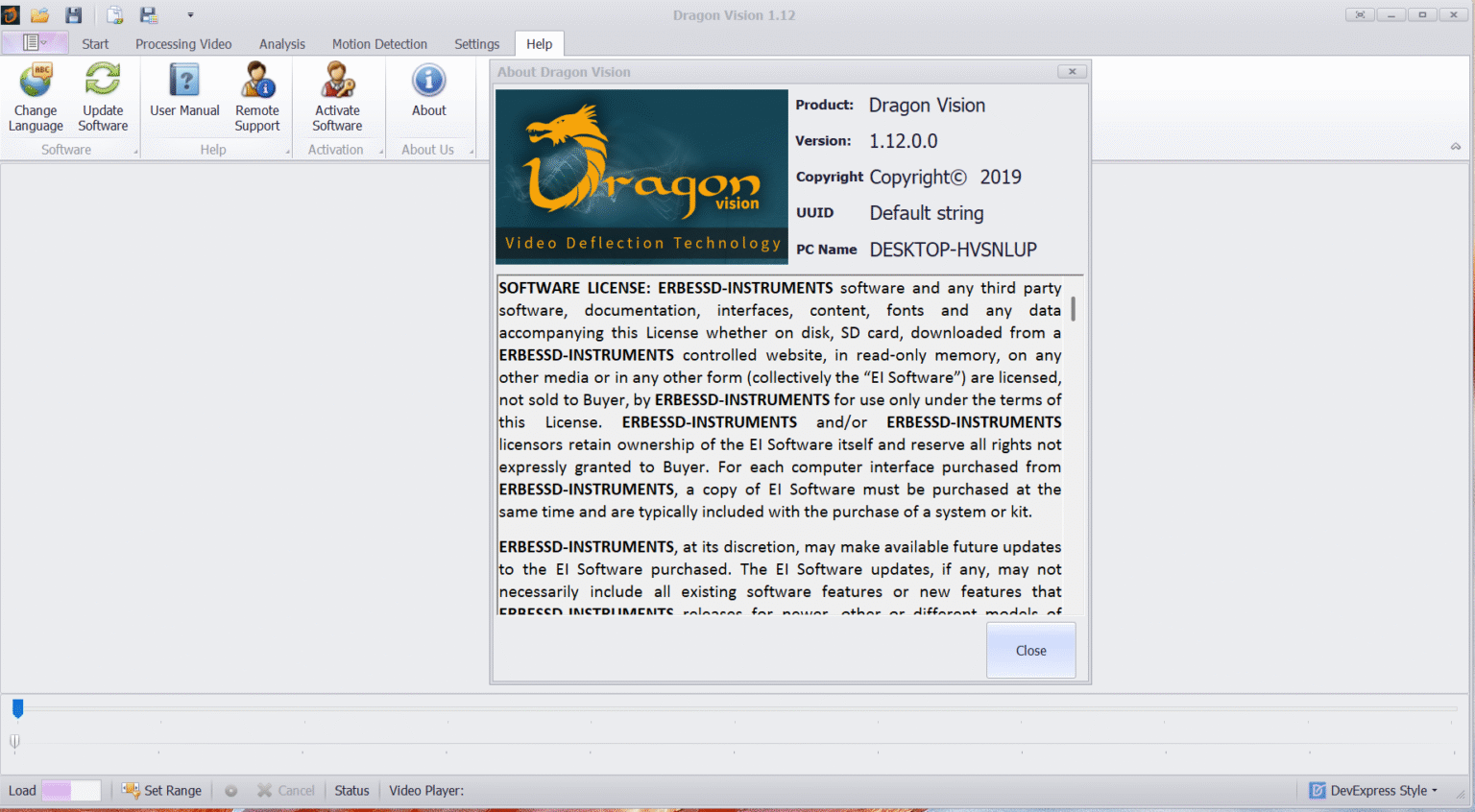Expand the Activation group launcher
1475x812 pixels.
point(381,152)
